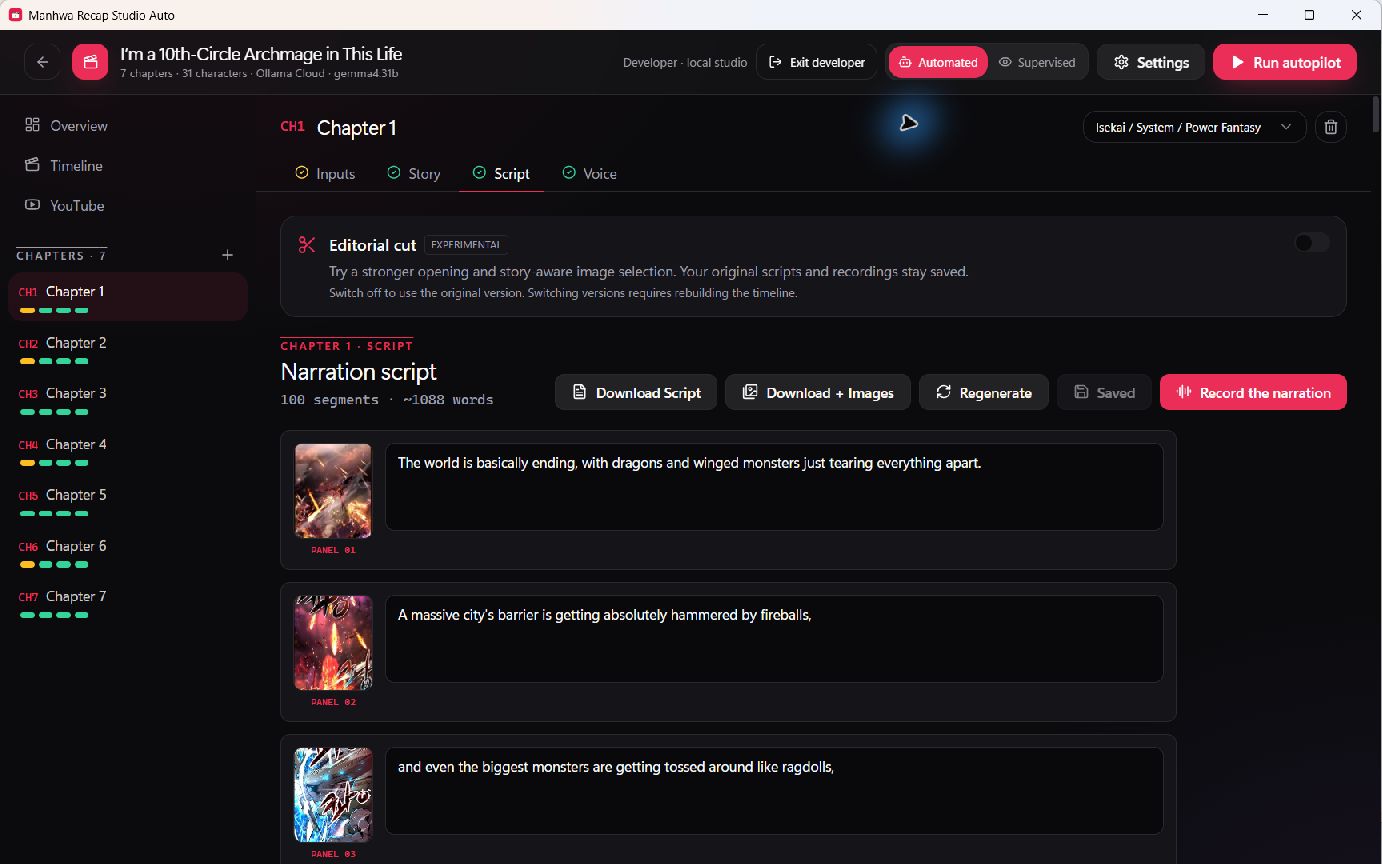Click Download Script button
The width and height of the screenshot is (1382, 864).
coord(636,392)
